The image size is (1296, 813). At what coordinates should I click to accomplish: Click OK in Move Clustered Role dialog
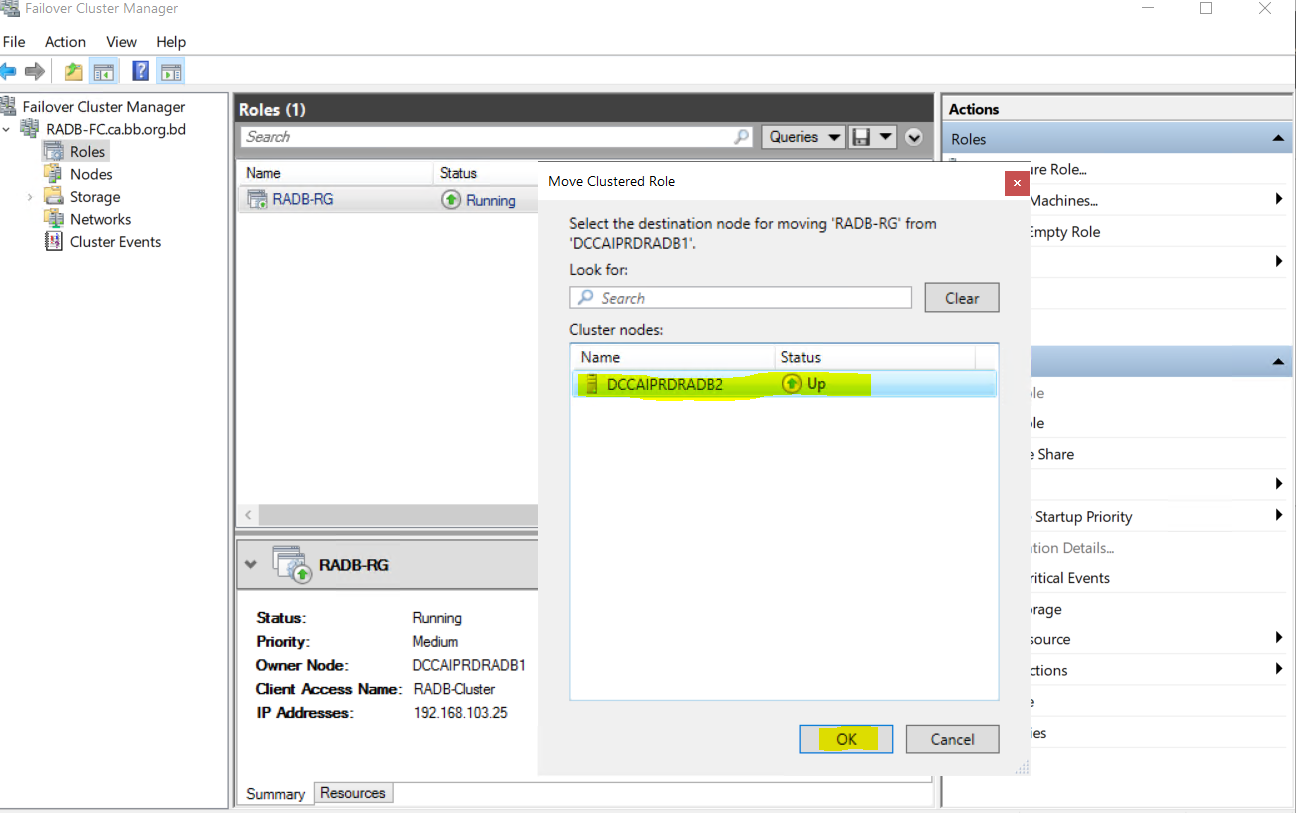tap(846, 739)
